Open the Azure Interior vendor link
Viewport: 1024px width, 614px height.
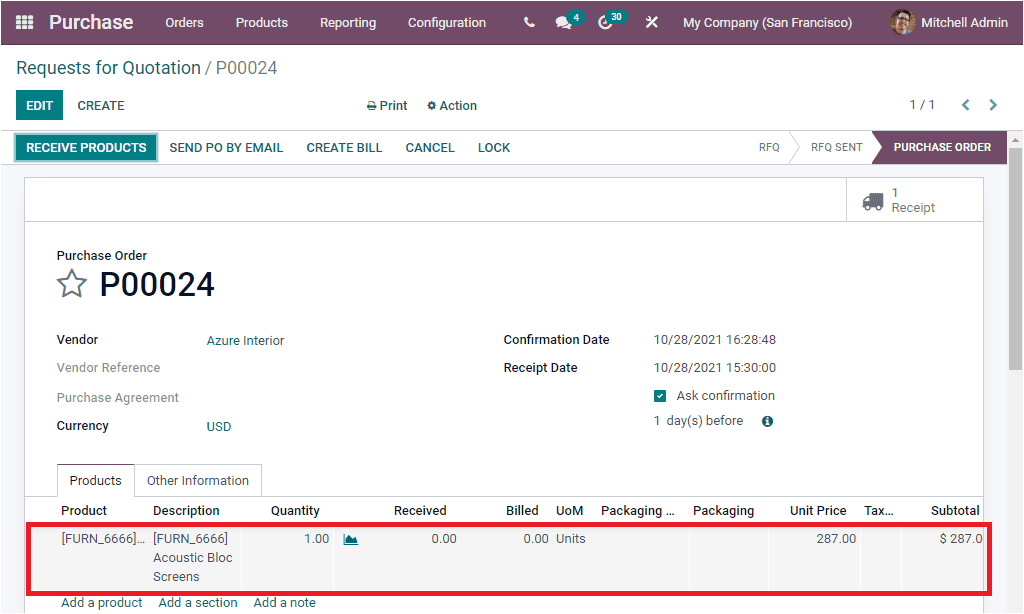point(245,340)
